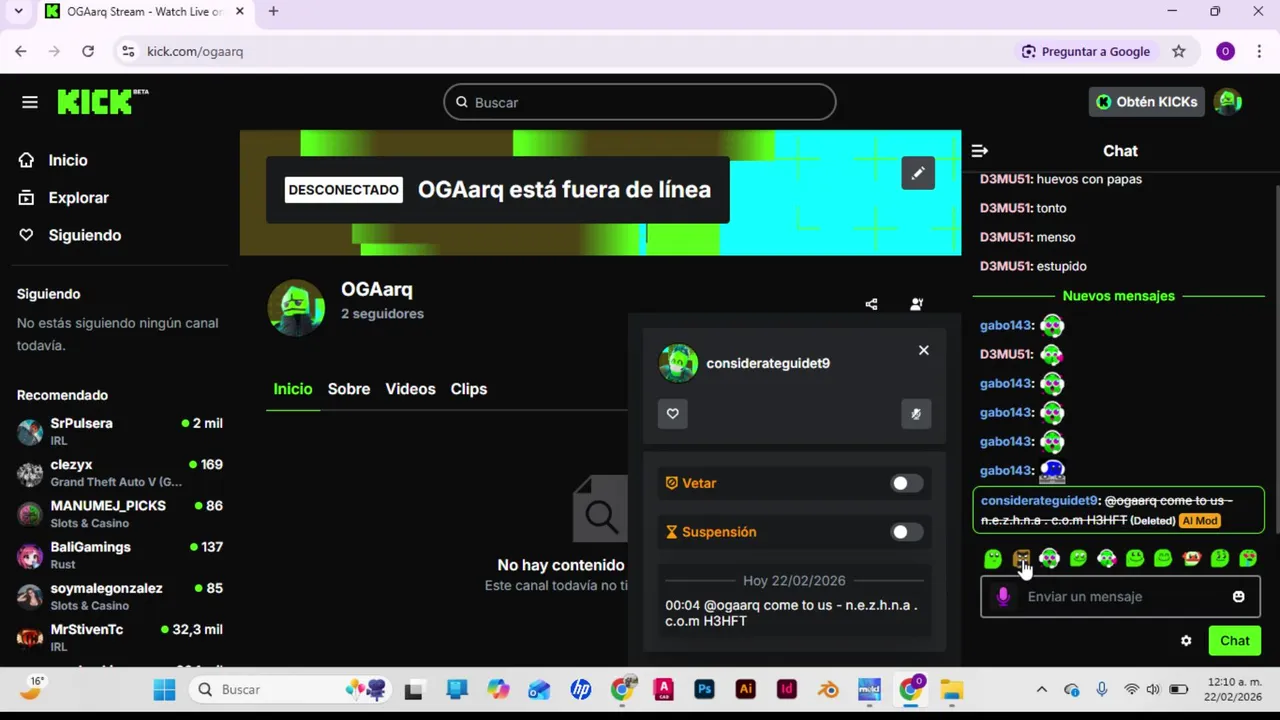Click considerateguidet9 username in chat

(1039, 500)
